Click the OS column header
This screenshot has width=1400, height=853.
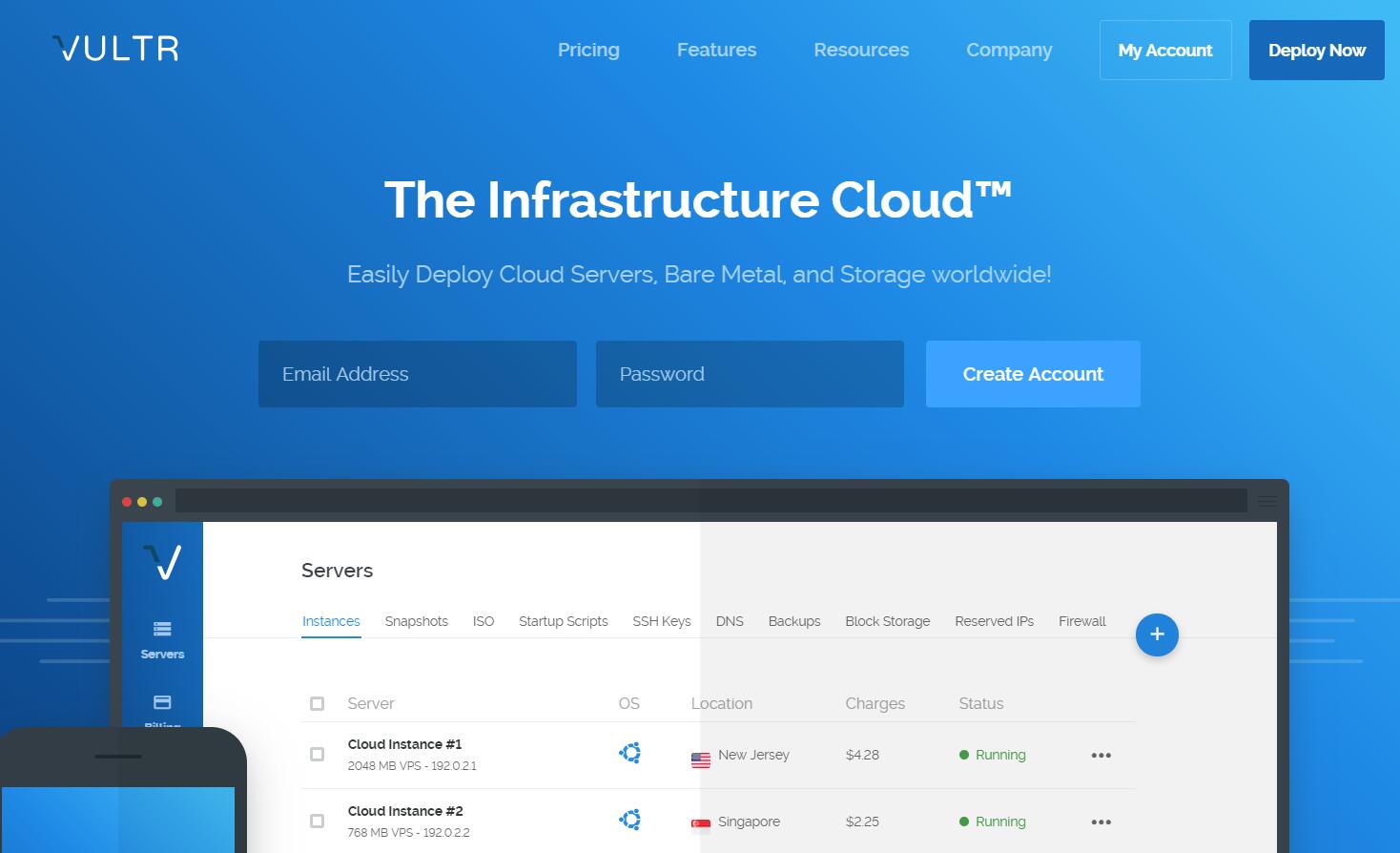628,703
